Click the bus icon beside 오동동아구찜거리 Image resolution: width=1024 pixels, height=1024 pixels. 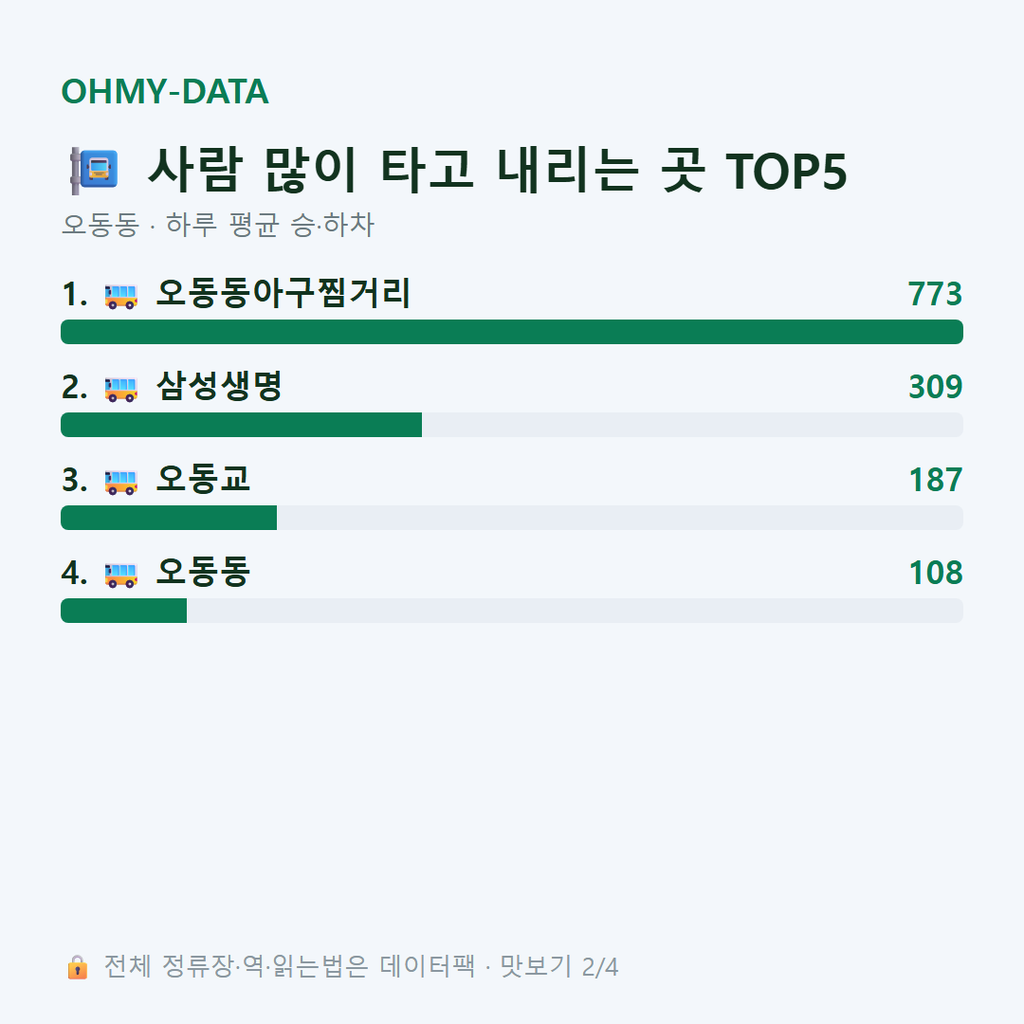[121, 296]
